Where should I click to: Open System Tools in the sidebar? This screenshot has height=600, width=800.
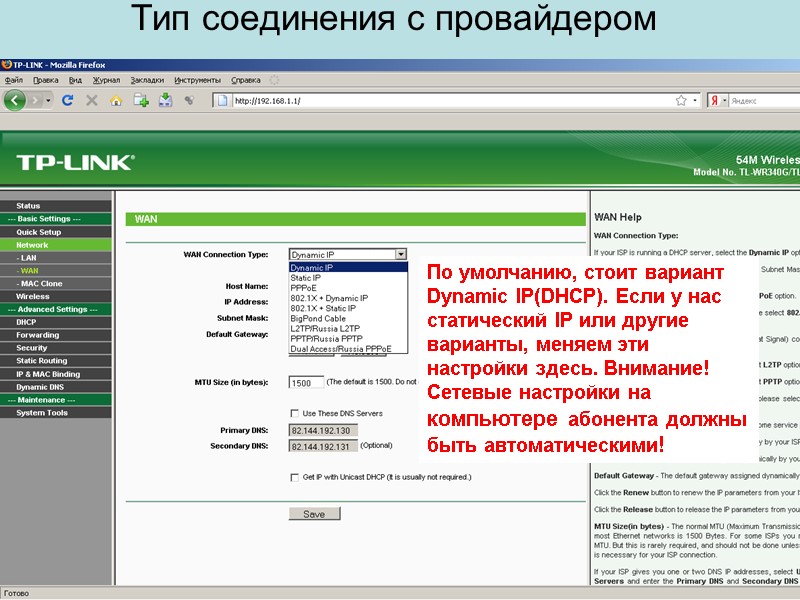[x=40, y=412]
